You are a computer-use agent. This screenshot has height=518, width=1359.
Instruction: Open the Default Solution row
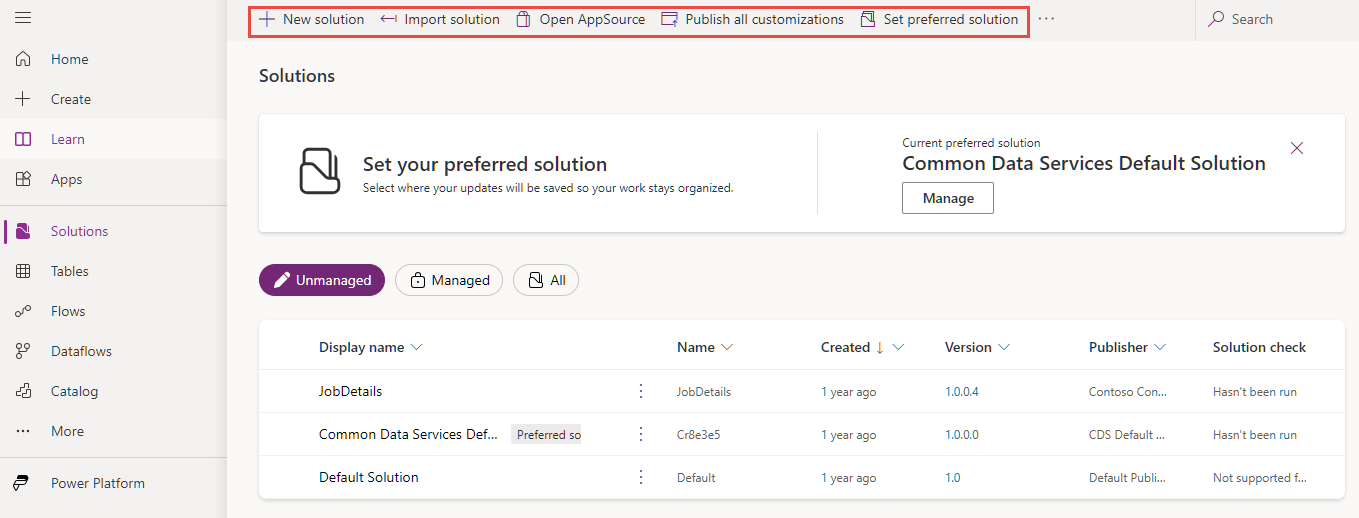(369, 477)
